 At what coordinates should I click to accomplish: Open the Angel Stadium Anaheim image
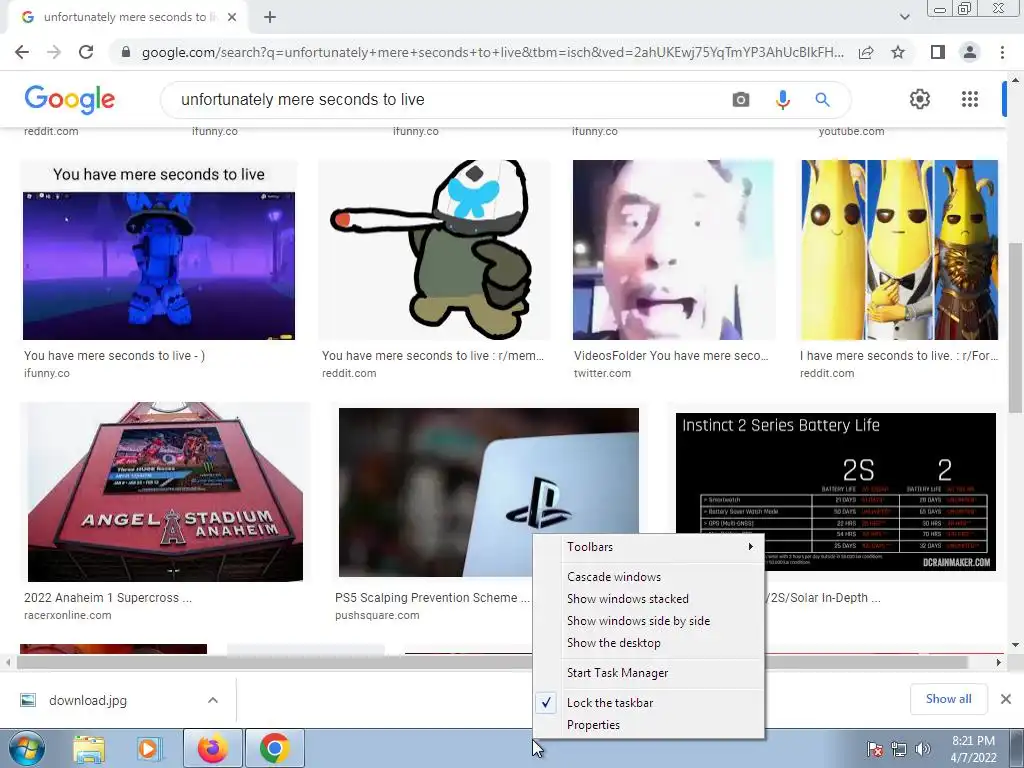point(165,492)
